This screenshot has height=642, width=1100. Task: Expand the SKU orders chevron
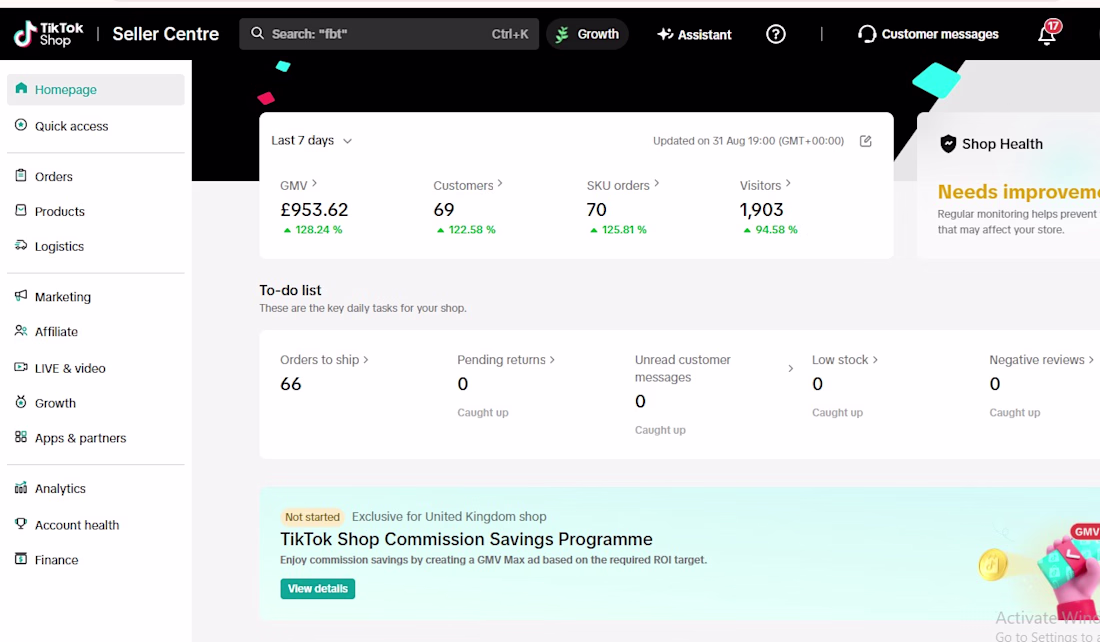tap(656, 183)
